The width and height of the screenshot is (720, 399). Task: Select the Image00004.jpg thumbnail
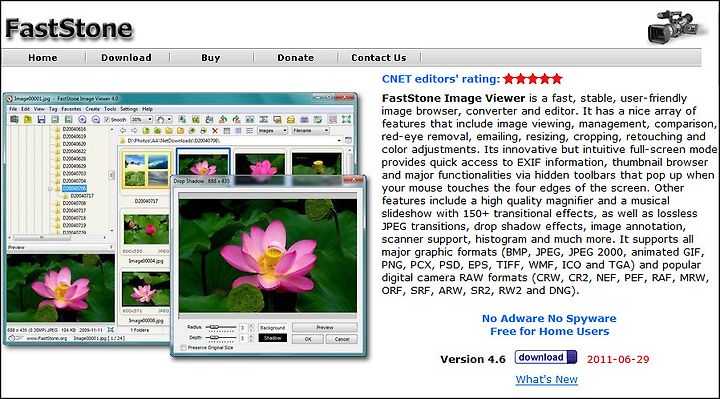(146, 230)
